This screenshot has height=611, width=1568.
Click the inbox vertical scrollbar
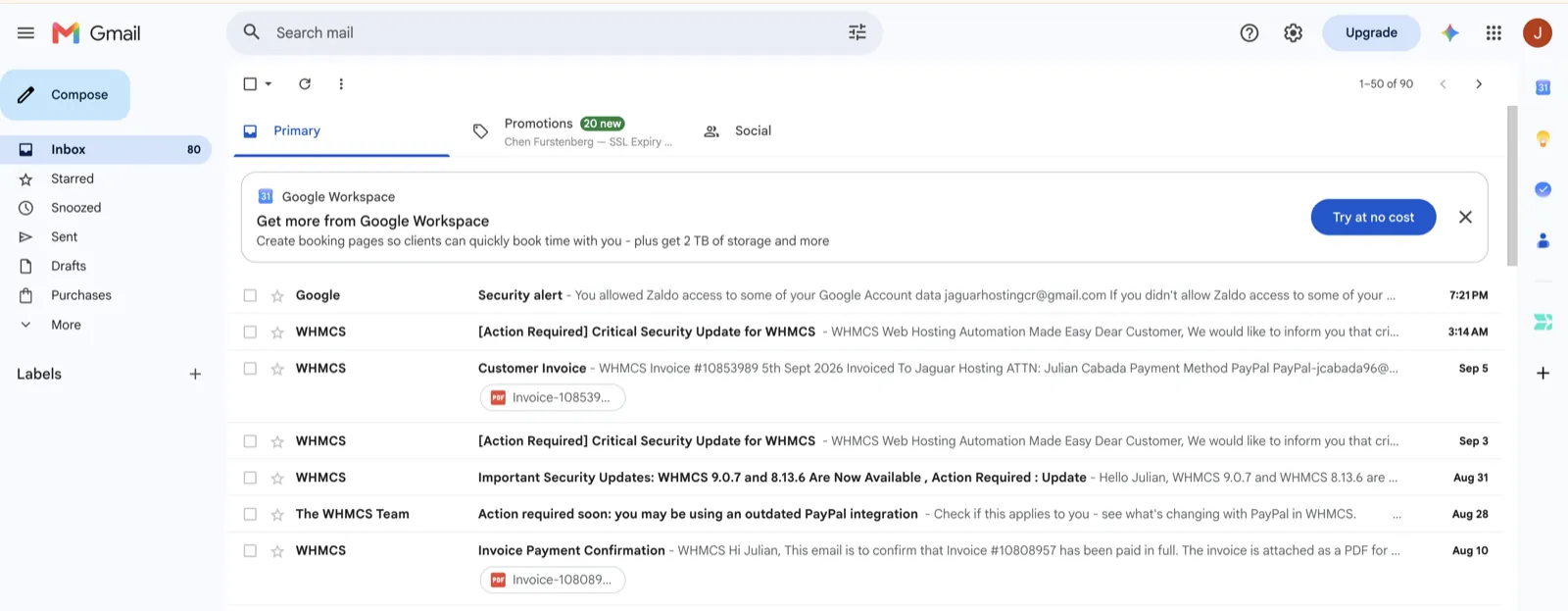click(x=1512, y=186)
